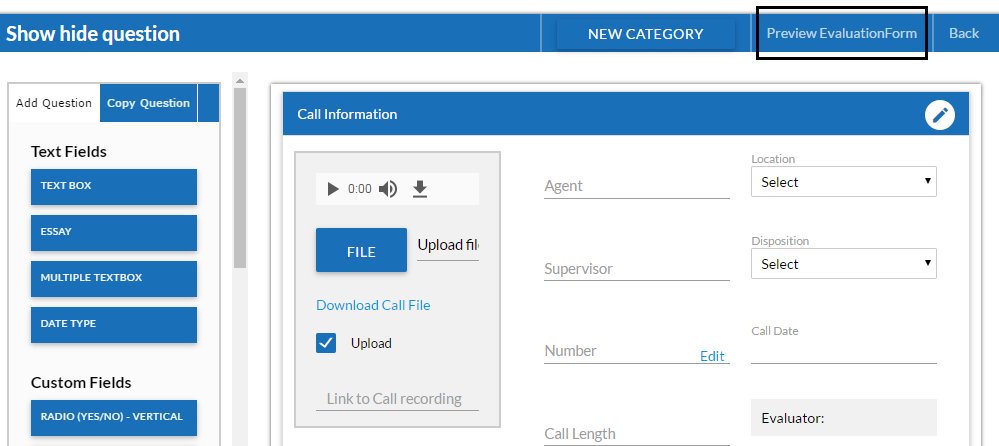Click the audio download arrow icon
The width and height of the screenshot is (999, 446).
(x=419, y=189)
